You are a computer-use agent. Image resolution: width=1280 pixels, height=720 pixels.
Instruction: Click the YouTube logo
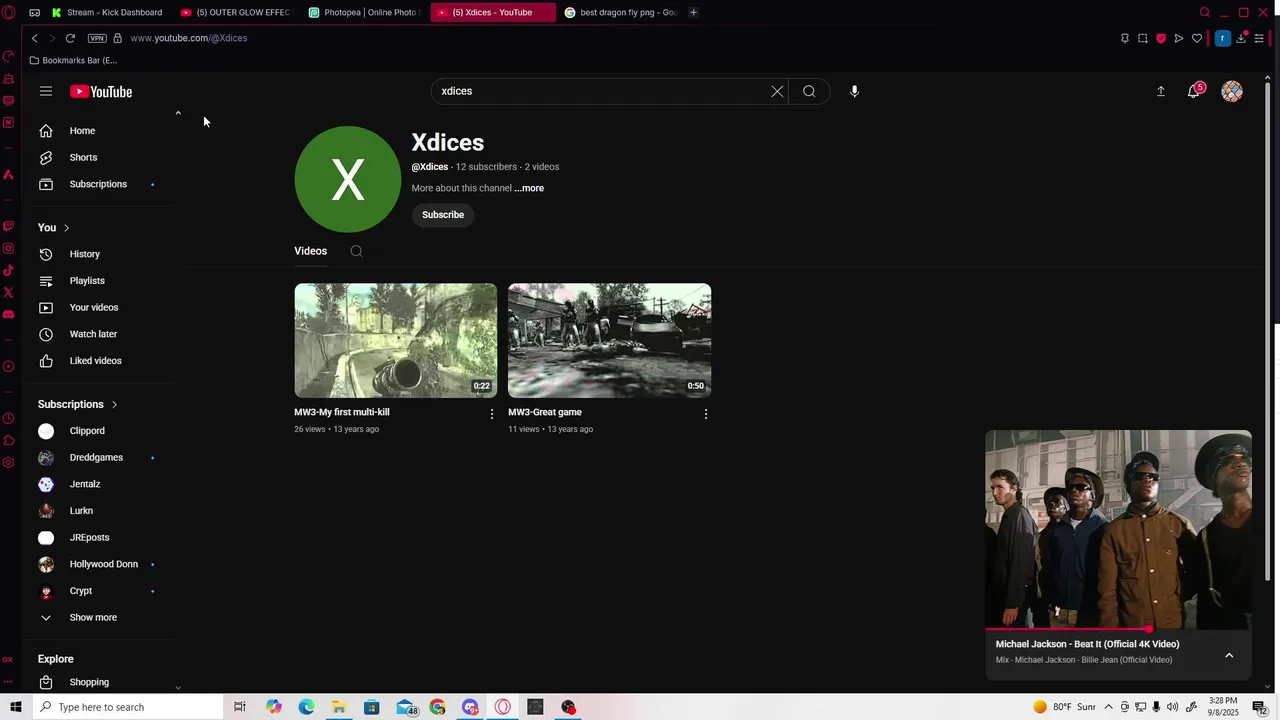(x=101, y=91)
